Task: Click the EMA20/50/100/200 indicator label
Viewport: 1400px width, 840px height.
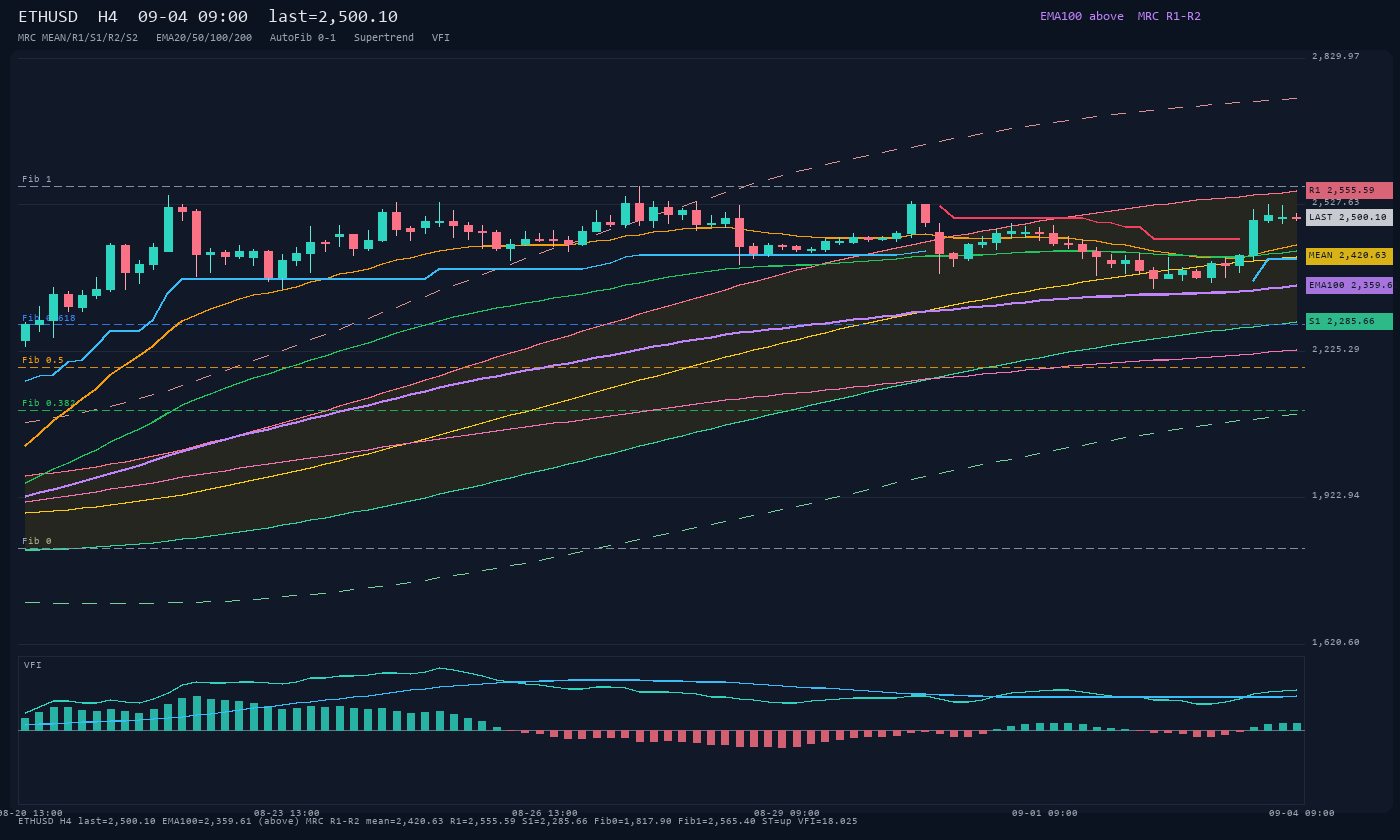Action: [204, 38]
